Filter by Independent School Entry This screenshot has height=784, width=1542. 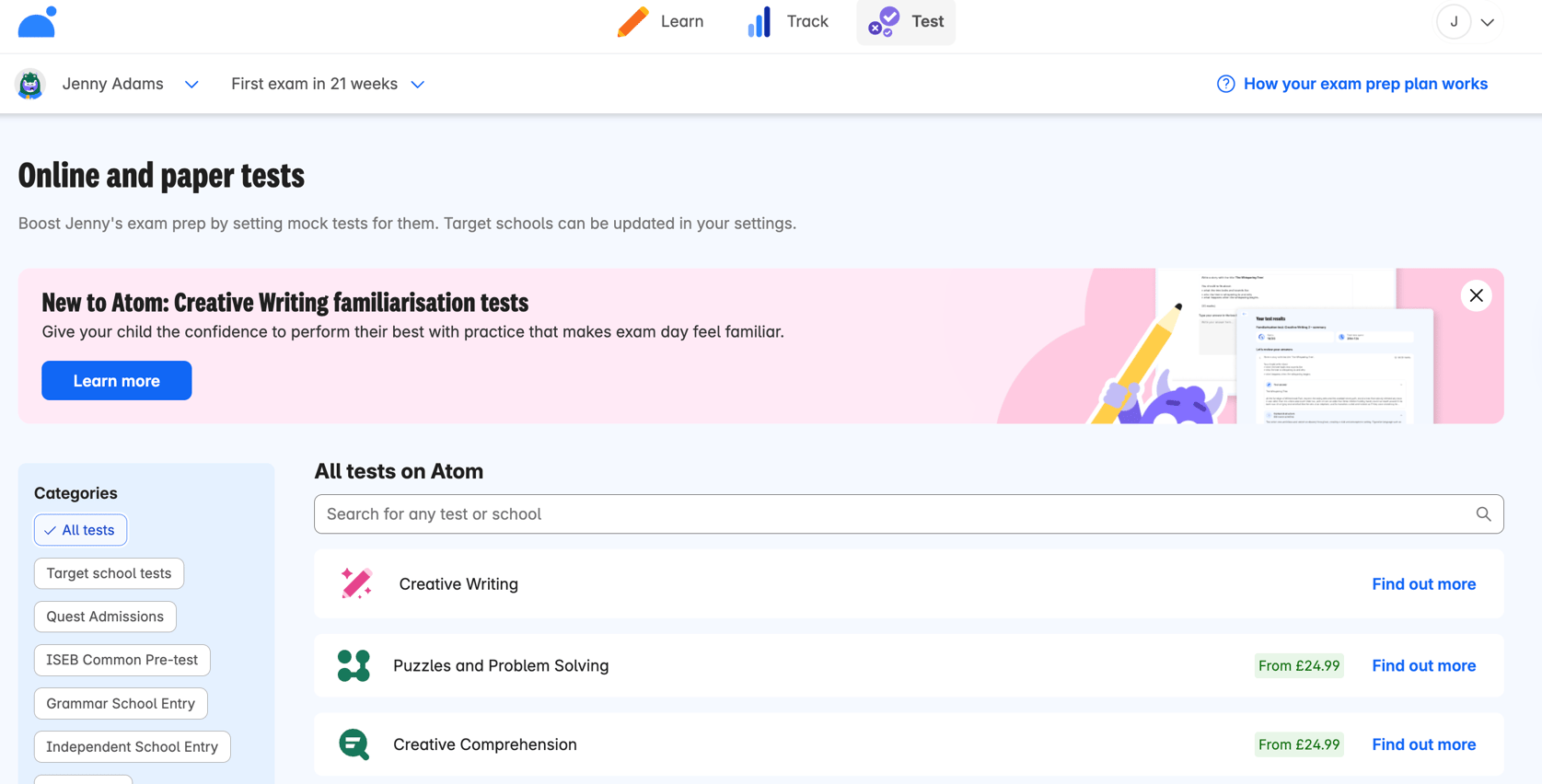coord(133,746)
